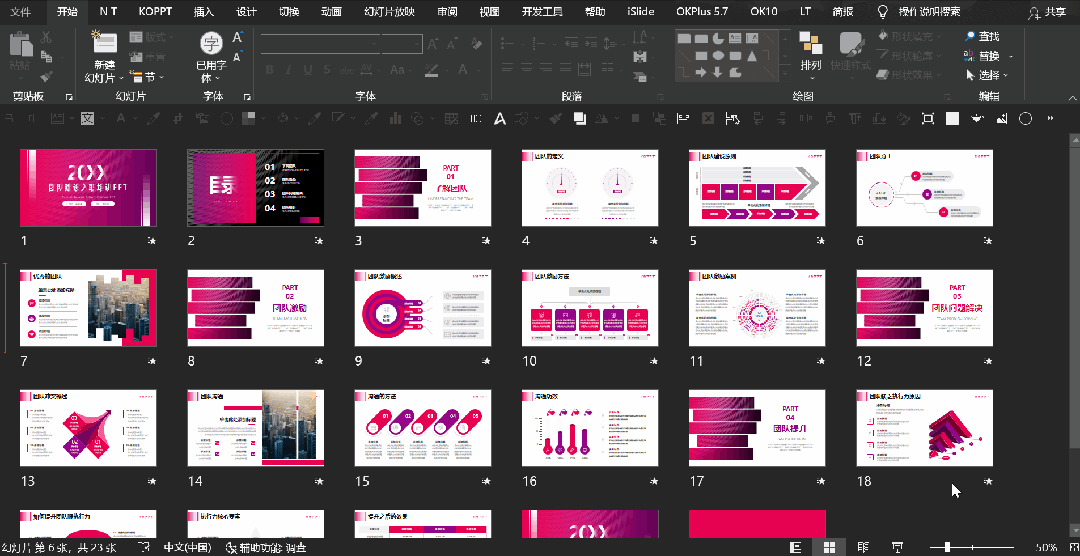Select slide 9 thumbnail with circular chart
The image size is (1080, 556).
coord(422,308)
